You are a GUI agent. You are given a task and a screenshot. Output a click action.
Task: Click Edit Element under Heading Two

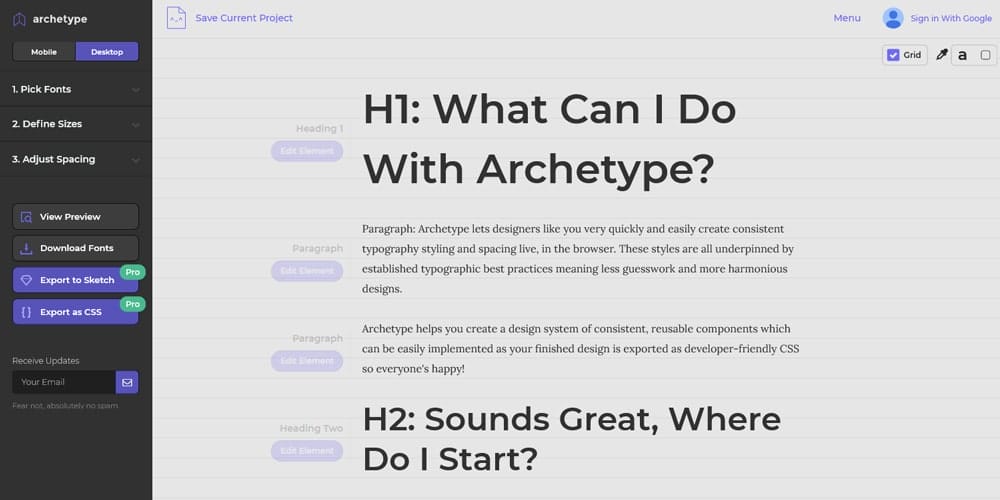click(x=307, y=451)
